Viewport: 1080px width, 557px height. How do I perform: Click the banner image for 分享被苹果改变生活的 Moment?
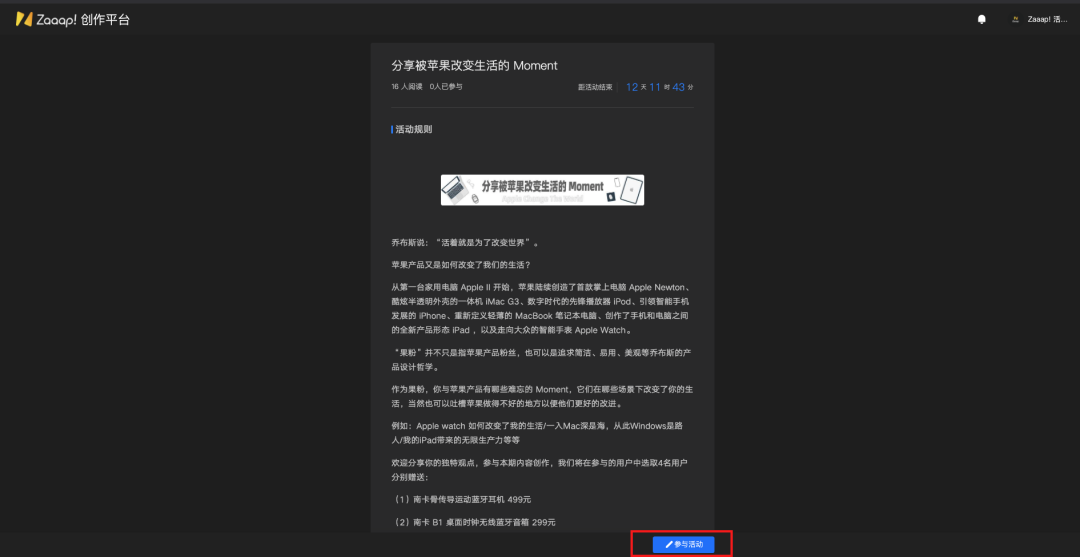click(542, 189)
